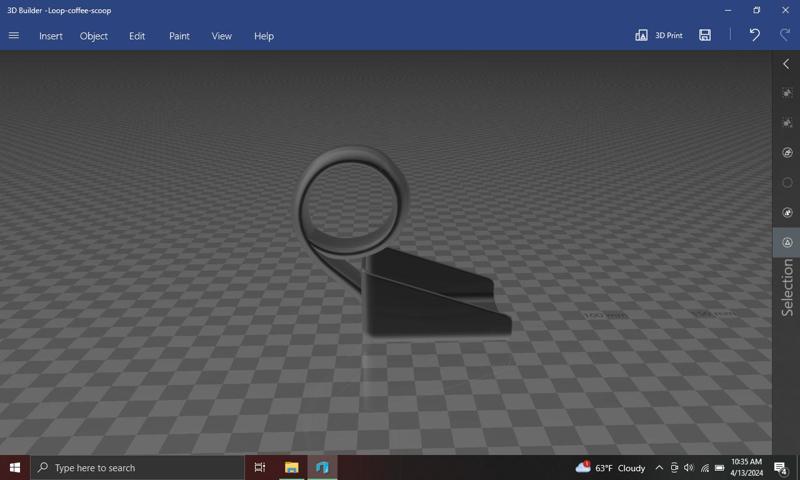Redo the last undone action
Image resolution: width=800 pixels, height=480 pixels.
(785, 35)
